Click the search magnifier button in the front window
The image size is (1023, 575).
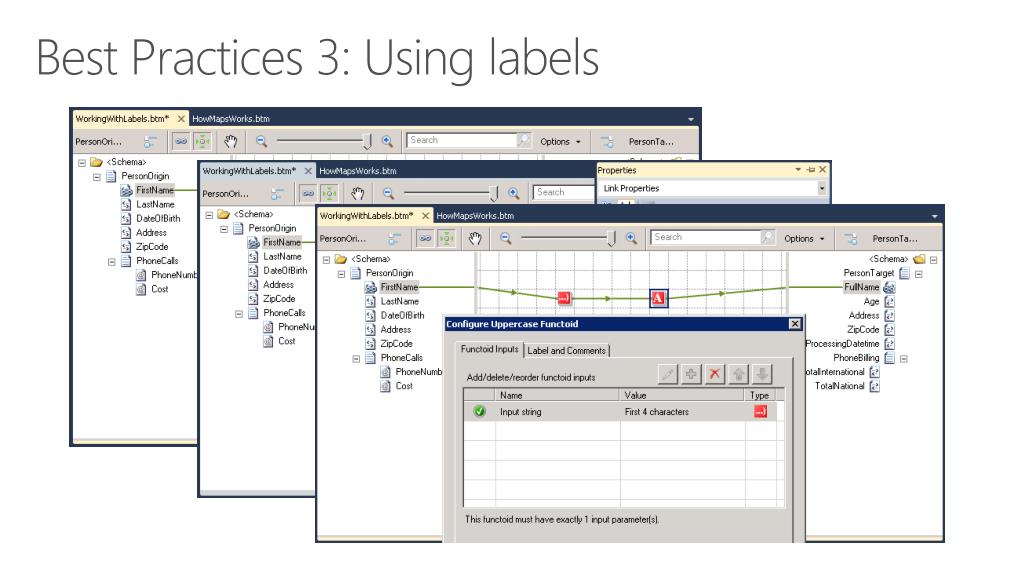(x=767, y=238)
